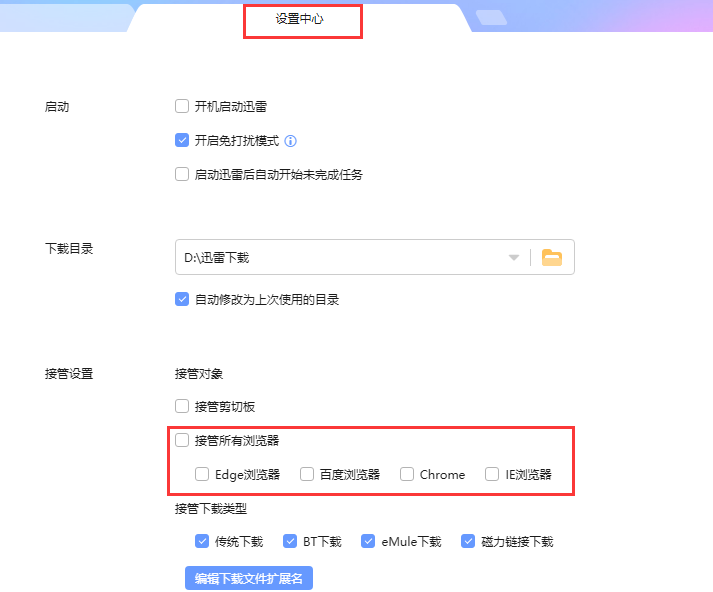Click the info icon beside 开启免打扰模式
The width and height of the screenshot is (713, 592).
[x=291, y=141]
